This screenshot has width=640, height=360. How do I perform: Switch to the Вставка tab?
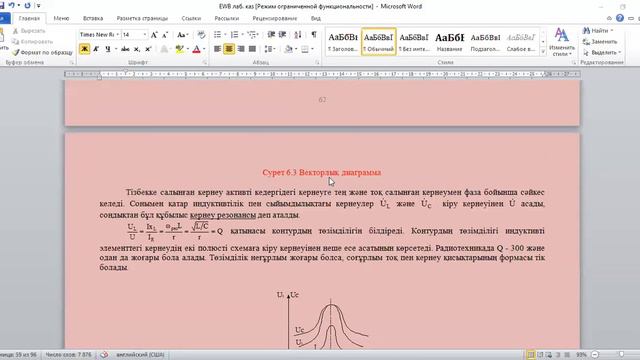(x=93, y=18)
